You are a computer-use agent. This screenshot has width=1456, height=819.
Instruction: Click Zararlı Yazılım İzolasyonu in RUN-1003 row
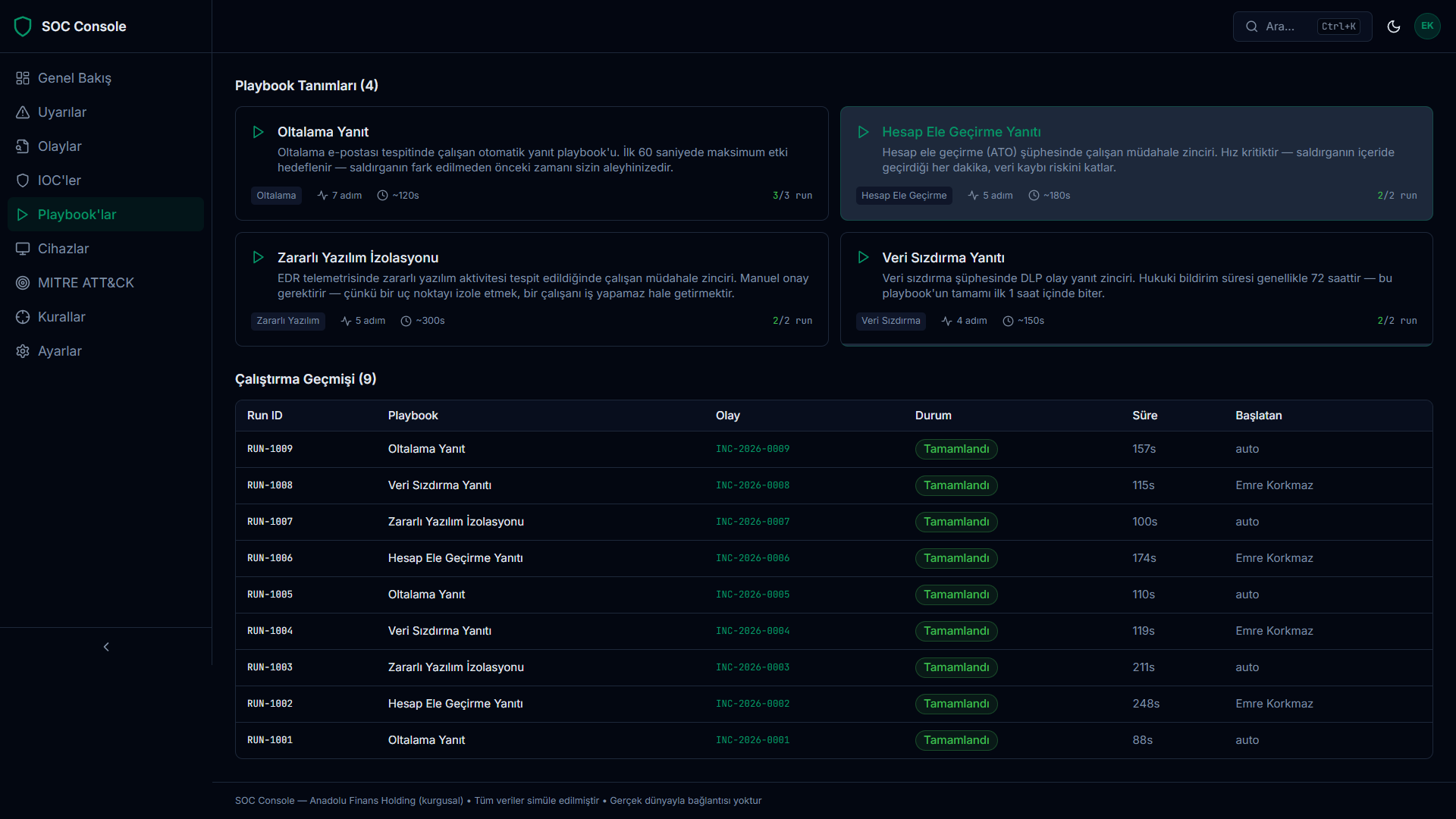456,667
